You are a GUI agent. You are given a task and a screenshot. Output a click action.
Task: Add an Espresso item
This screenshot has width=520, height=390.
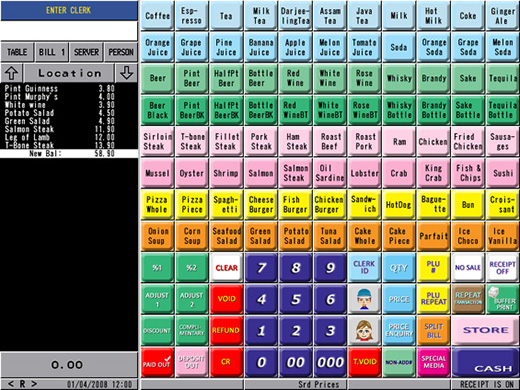192,16
